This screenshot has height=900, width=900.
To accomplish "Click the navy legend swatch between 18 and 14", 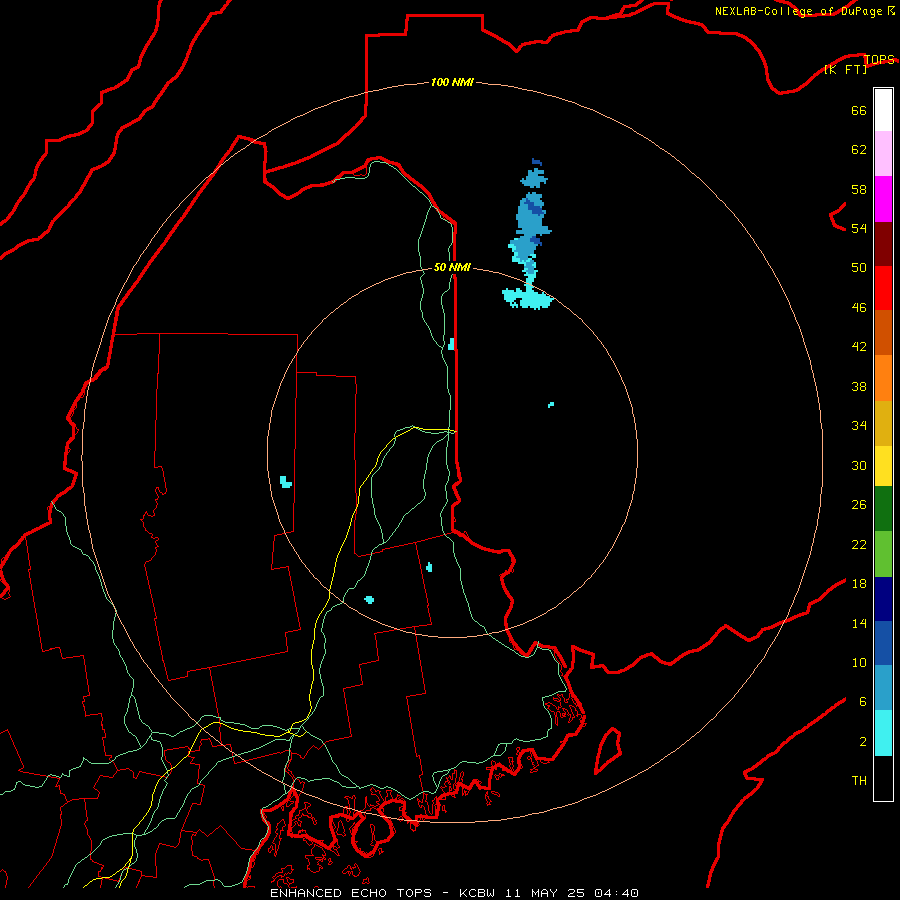I will pos(883,599).
